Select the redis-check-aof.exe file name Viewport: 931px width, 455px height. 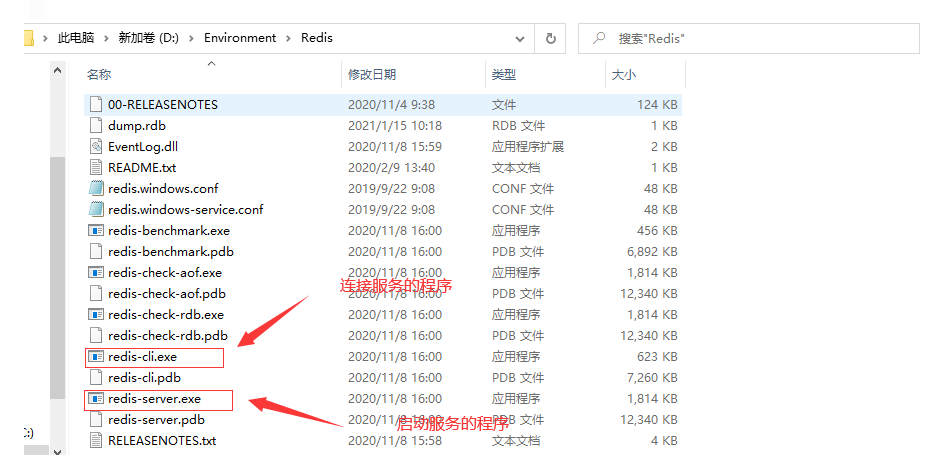[x=164, y=273]
